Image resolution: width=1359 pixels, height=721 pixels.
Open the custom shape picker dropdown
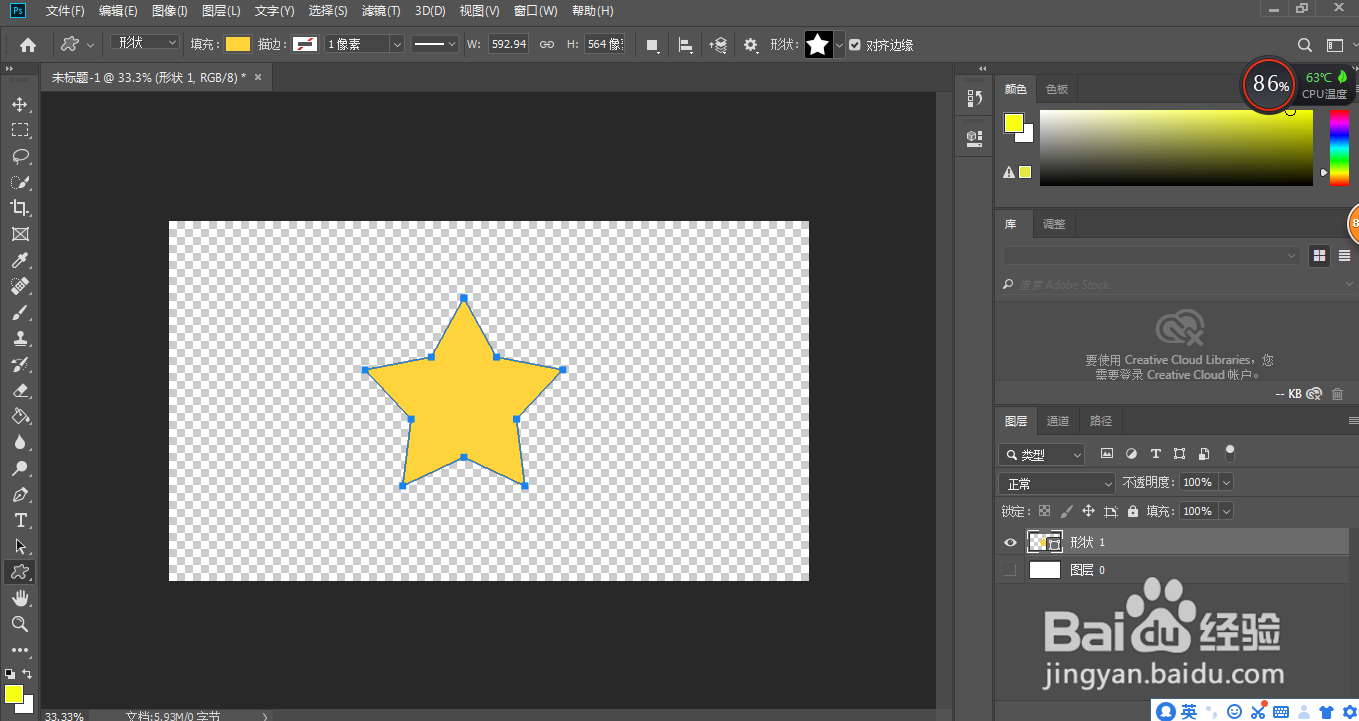[839, 45]
